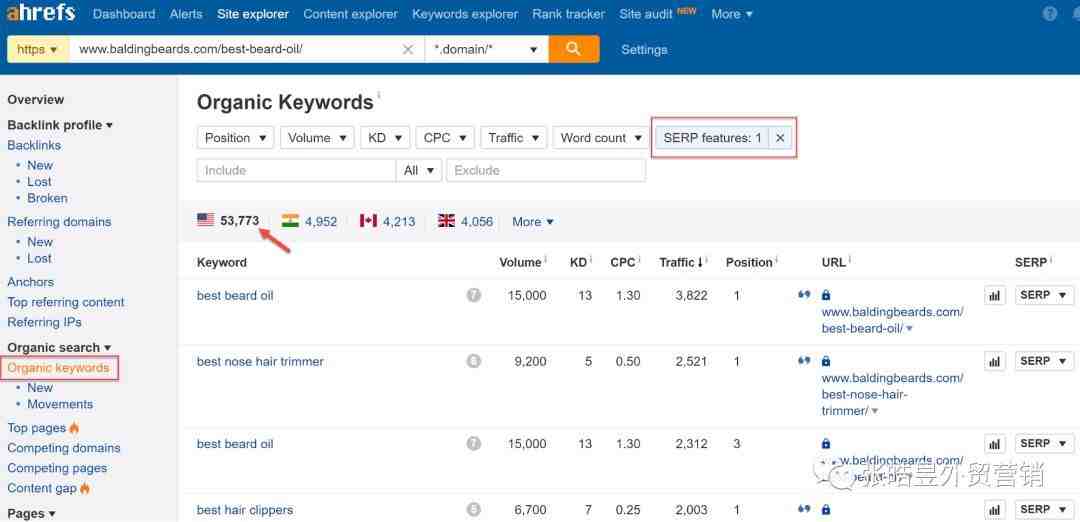Viewport: 1080px width, 522px height.
Task: Open the chart icon for best hair clippers row
Action: pos(995,510)
